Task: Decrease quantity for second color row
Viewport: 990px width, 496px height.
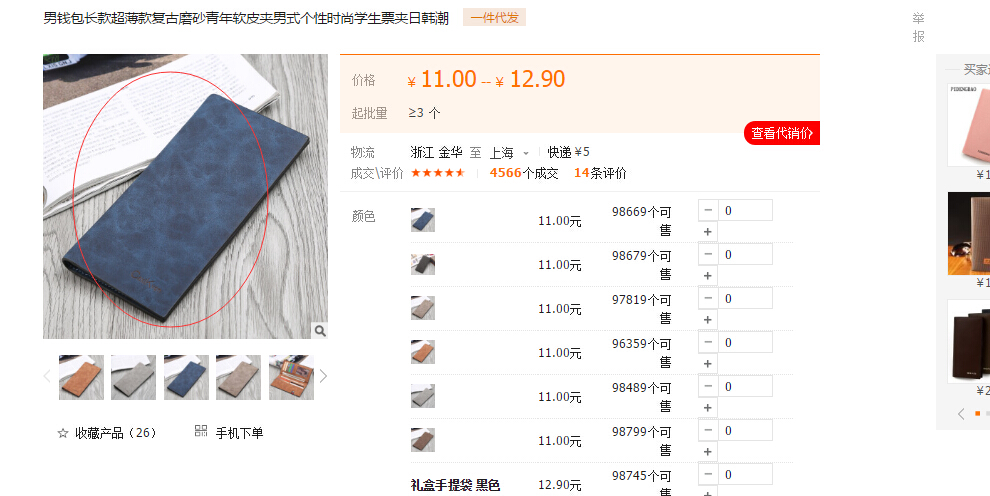Action: (x=708, y=254)
